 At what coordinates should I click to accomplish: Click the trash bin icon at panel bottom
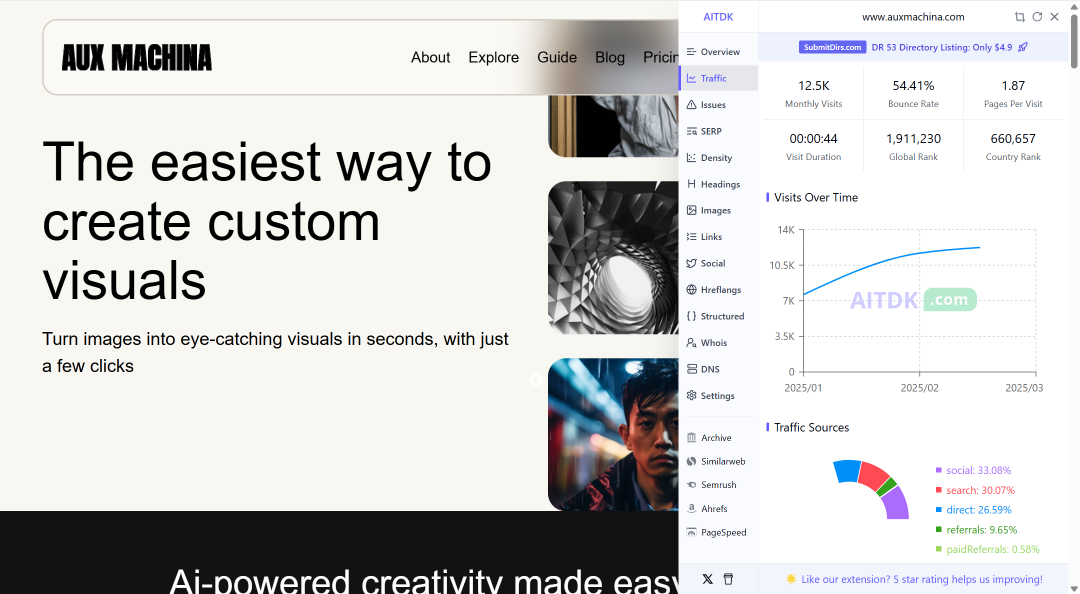pos(728,579)
